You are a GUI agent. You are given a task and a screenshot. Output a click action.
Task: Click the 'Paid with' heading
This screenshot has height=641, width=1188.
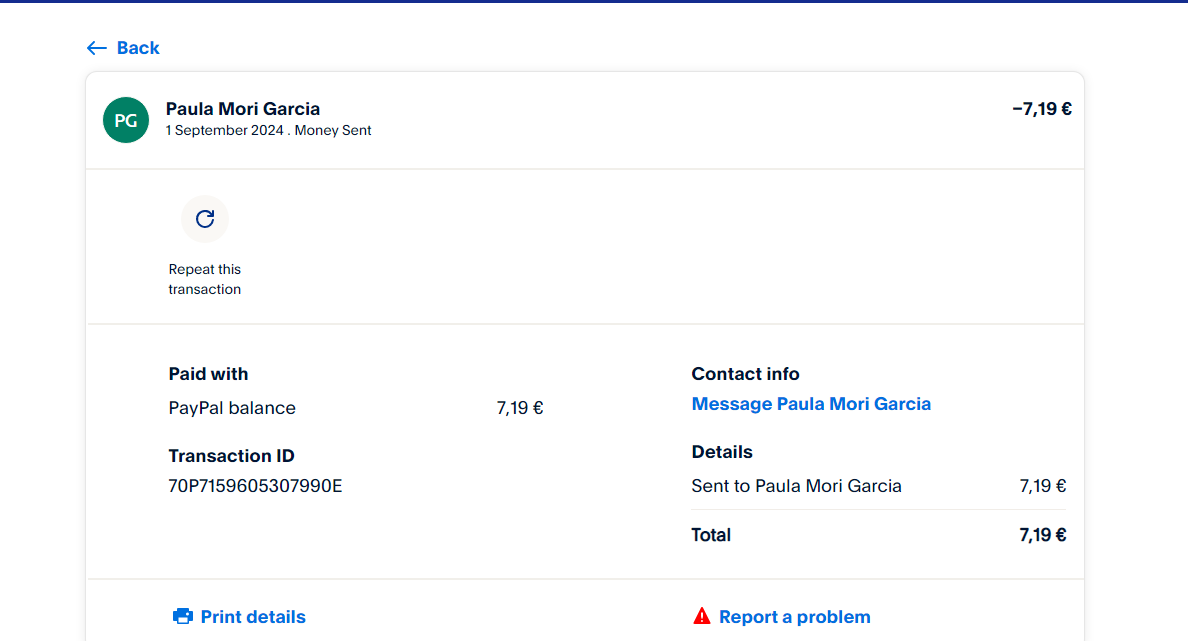point(208,374)
